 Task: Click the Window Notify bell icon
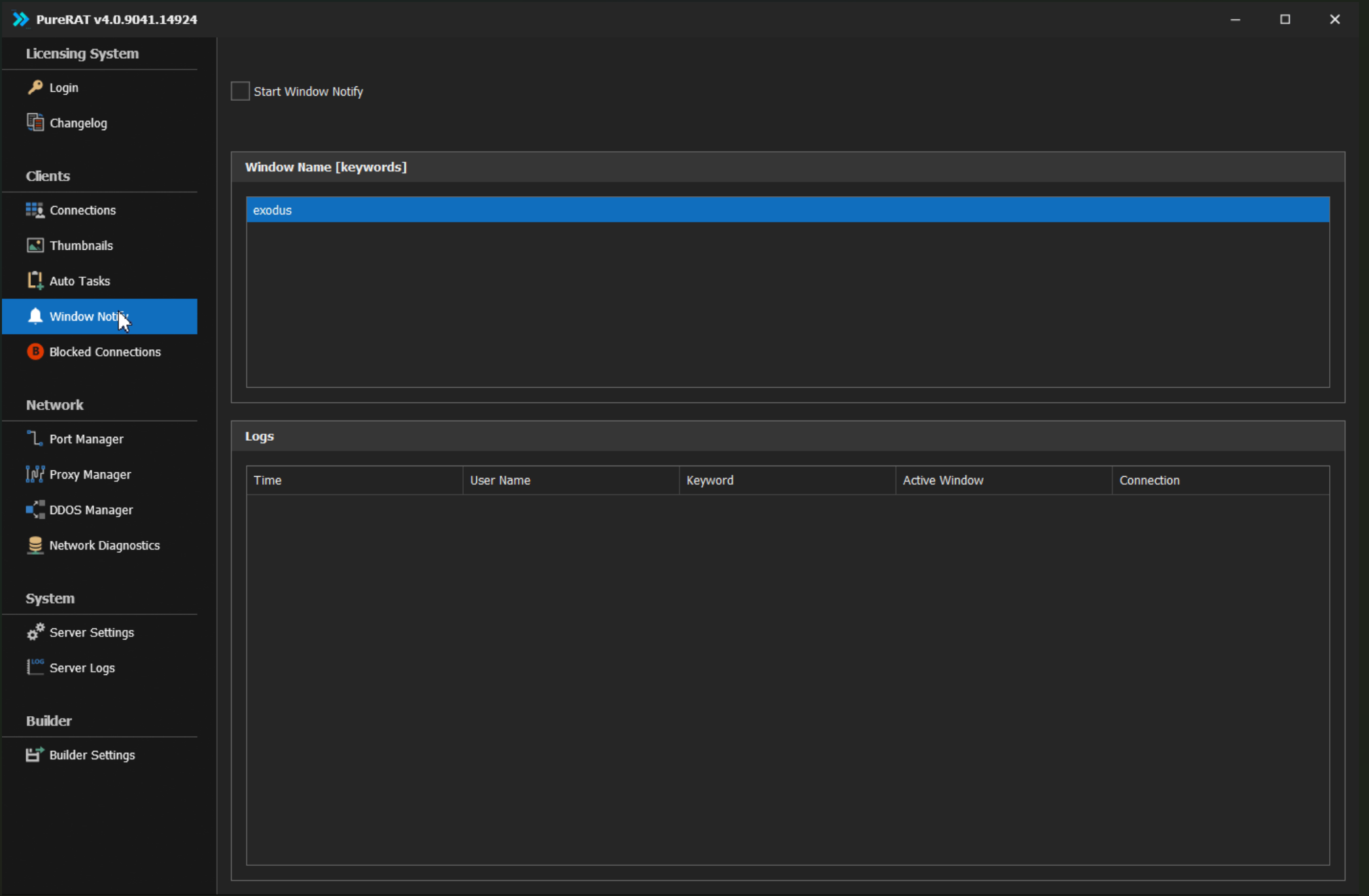coord(35,316)
